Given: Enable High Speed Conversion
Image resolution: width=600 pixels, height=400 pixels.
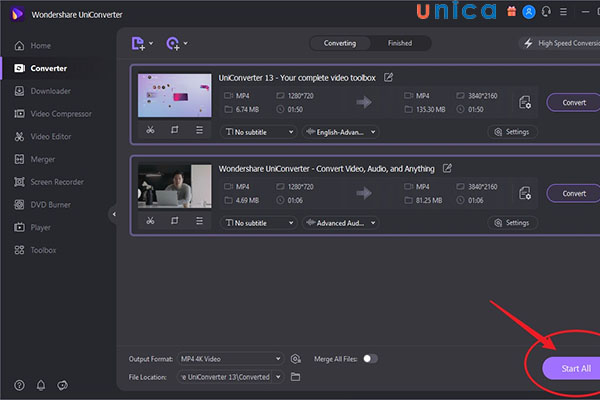Looking at the screenshot, I should (558, 44).
